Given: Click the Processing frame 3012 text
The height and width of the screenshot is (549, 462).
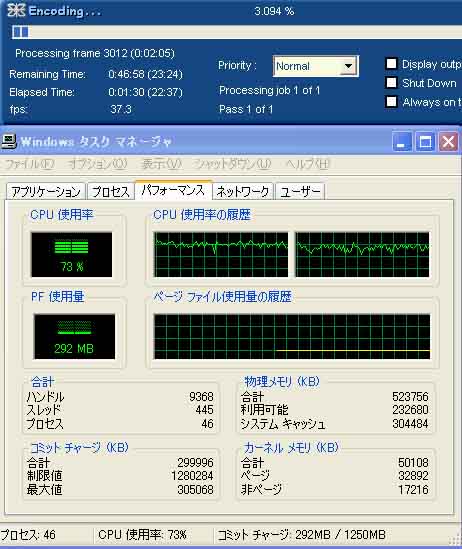Looking at the screenshot, I should point(95,53).
